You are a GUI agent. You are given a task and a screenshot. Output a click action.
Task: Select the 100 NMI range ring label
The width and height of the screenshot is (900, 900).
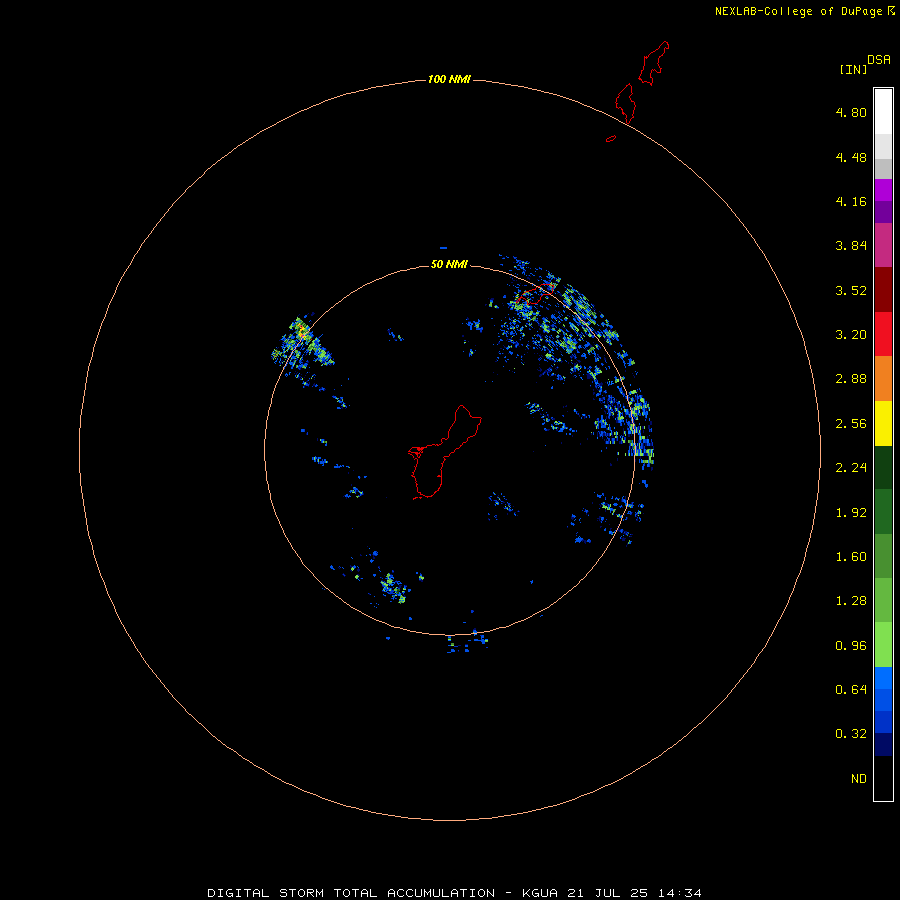(x=449, y=79)
